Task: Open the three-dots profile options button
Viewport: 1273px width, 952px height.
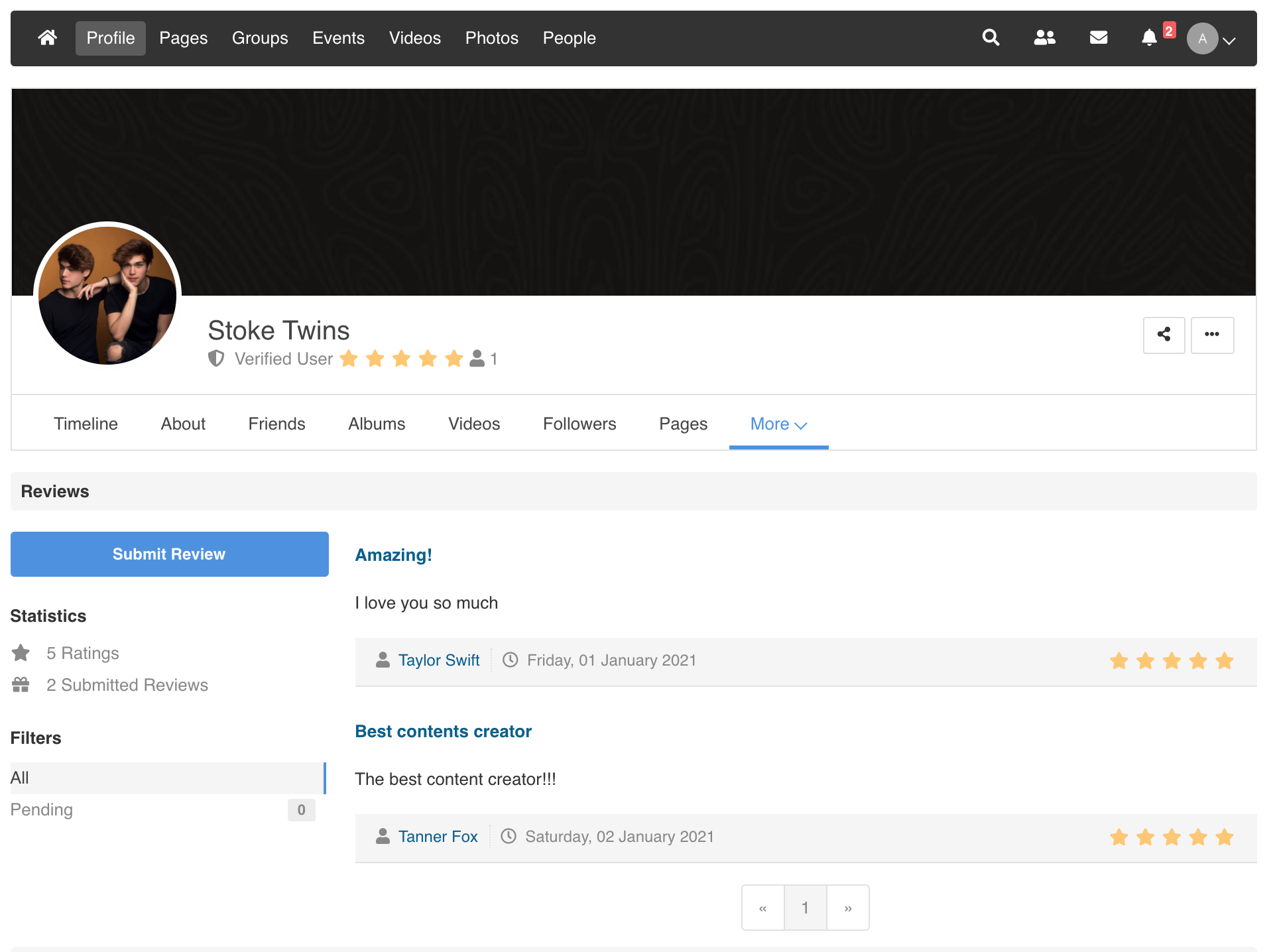Action: click(x=1212, y=335)
